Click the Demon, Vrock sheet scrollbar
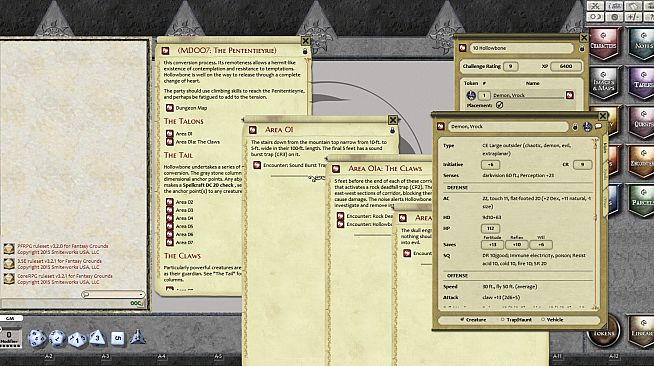The height and width of the screenshot is (366, 654). (596, 225)
